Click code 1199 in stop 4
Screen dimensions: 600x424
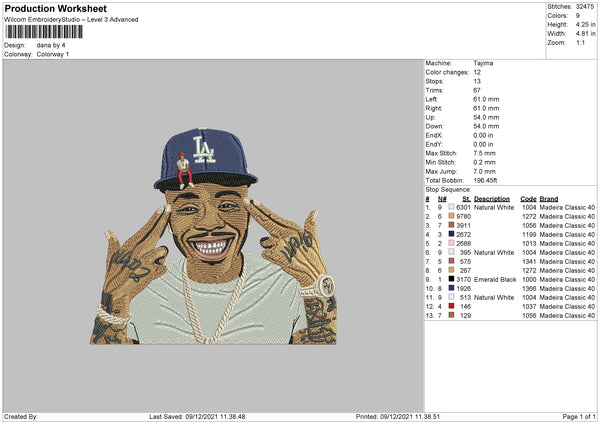529,234
